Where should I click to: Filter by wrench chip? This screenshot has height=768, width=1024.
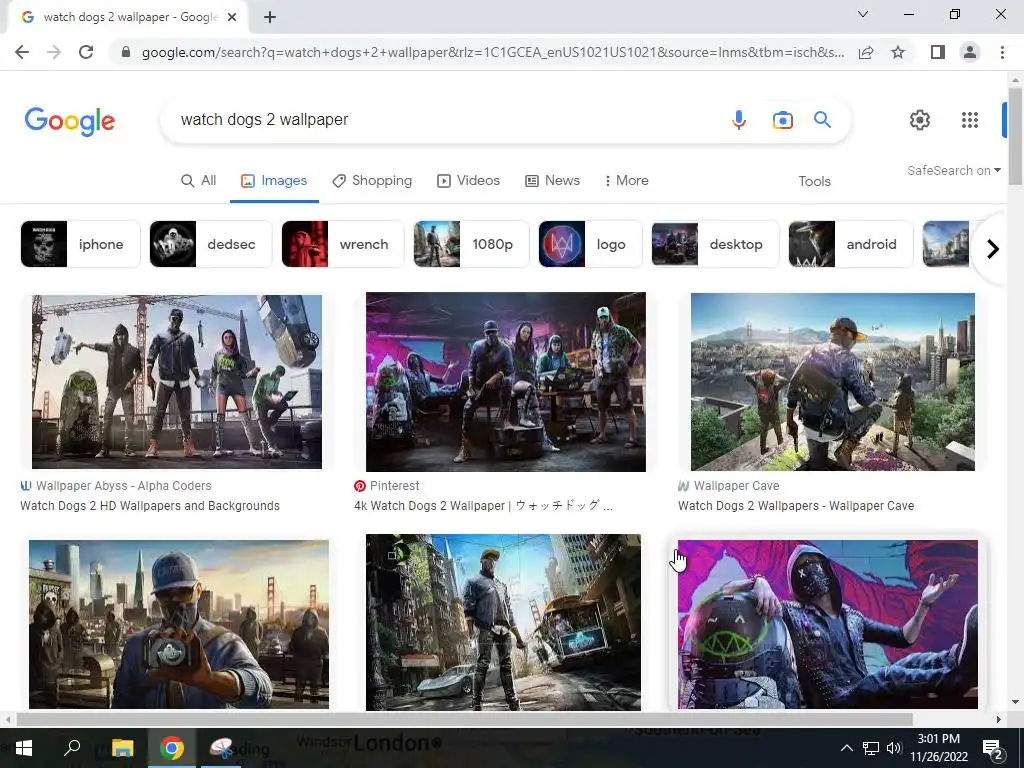click(343, 244)
